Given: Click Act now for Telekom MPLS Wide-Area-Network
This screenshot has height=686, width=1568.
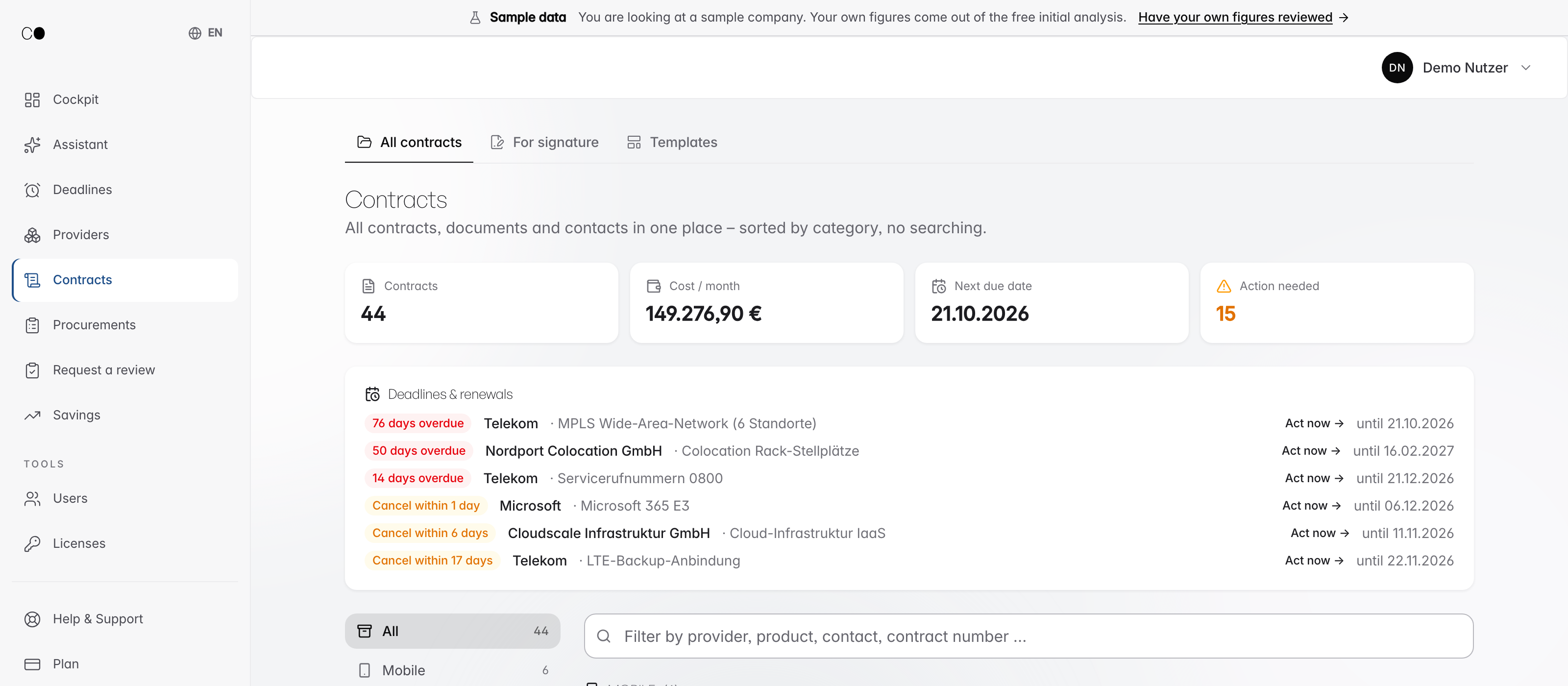Looking at the screenshot, I should (x=1314, y=424).
